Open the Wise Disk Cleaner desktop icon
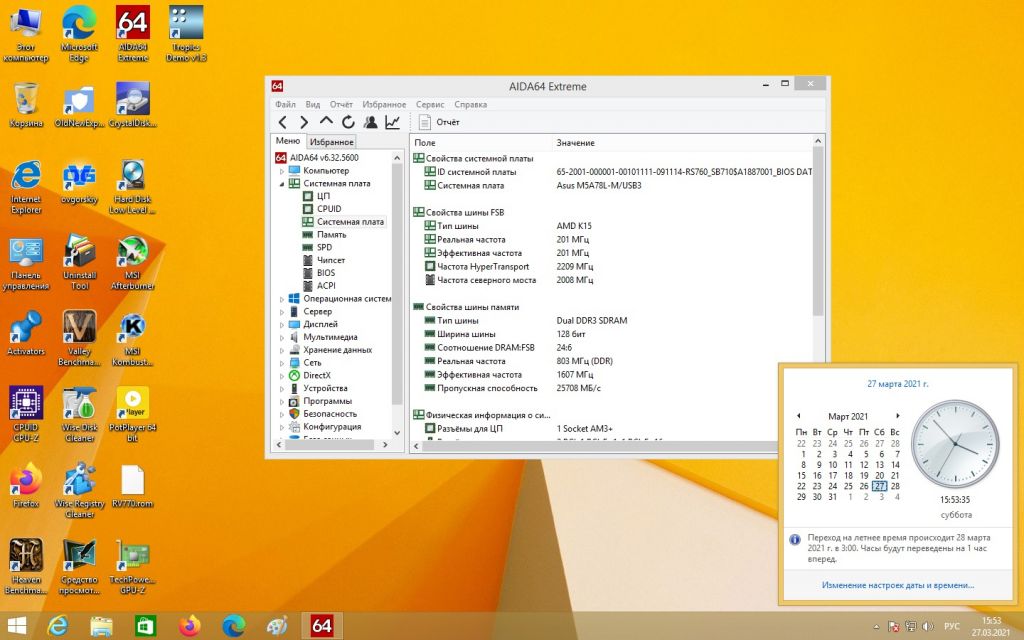This screenshot has height=640, width=1024. click(79, 415)
